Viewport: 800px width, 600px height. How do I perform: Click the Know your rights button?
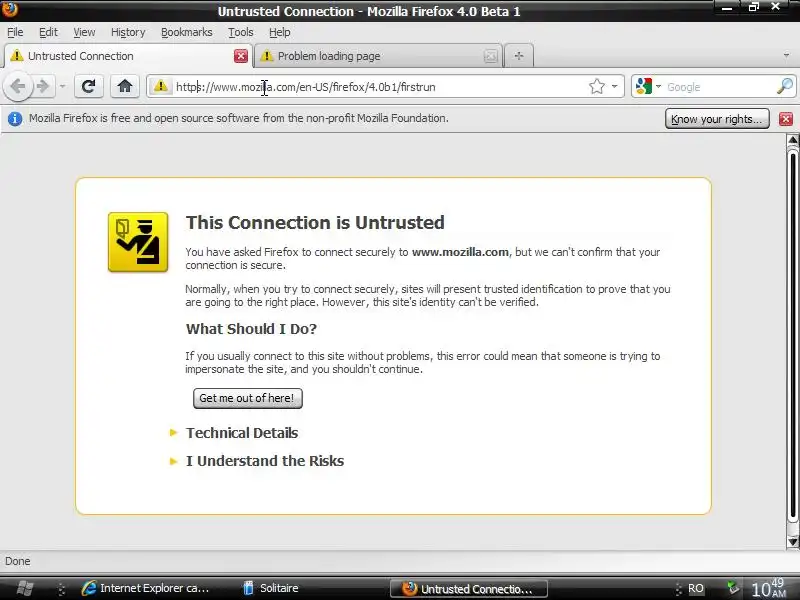(x=717, y=119)
